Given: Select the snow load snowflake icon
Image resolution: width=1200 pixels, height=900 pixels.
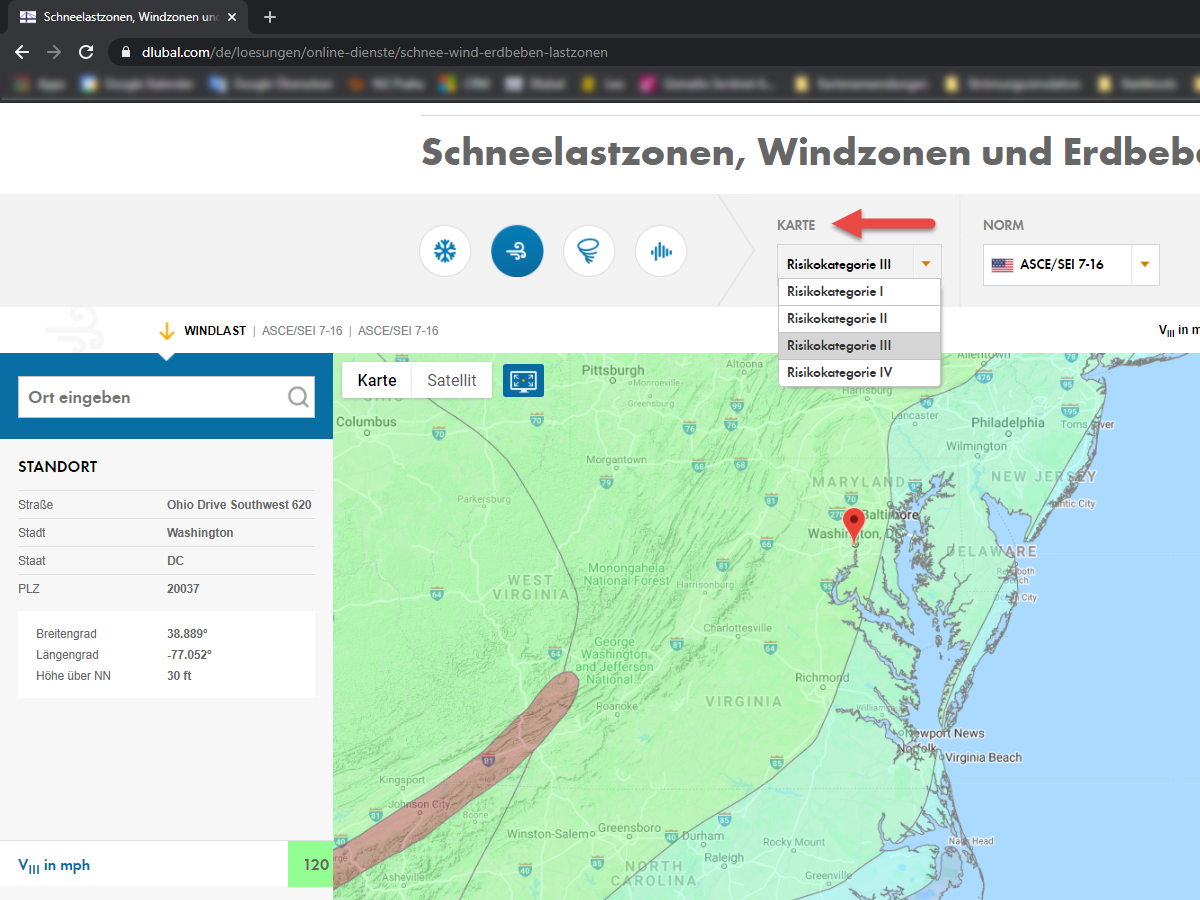Looking at the screenshot, I should [x=445, y=251].
